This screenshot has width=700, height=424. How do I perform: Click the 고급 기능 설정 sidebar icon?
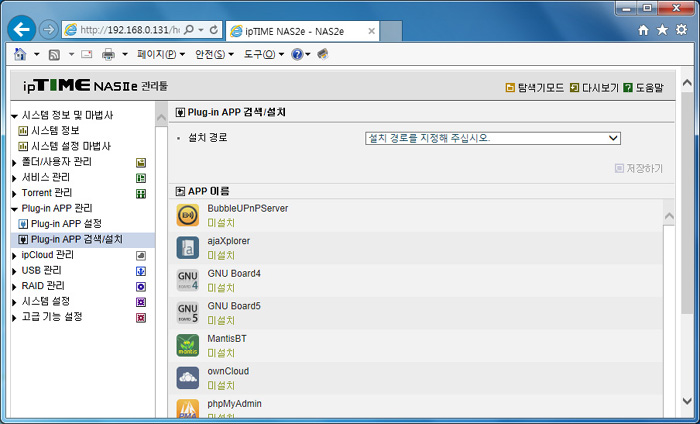tap(141, 318)
